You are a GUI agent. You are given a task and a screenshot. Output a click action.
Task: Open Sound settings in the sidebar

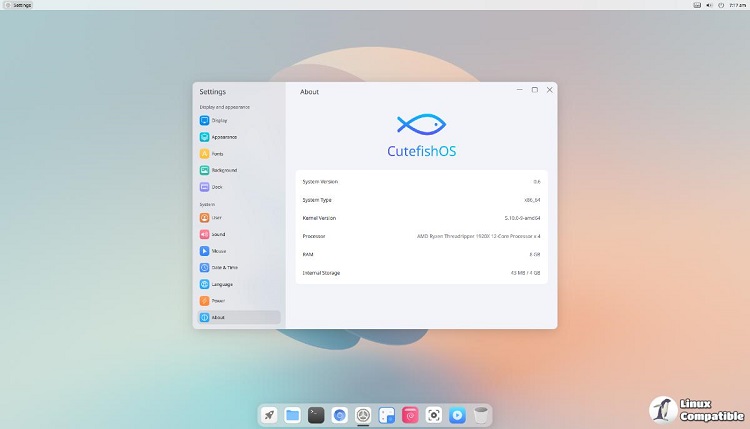click(218, 234)
